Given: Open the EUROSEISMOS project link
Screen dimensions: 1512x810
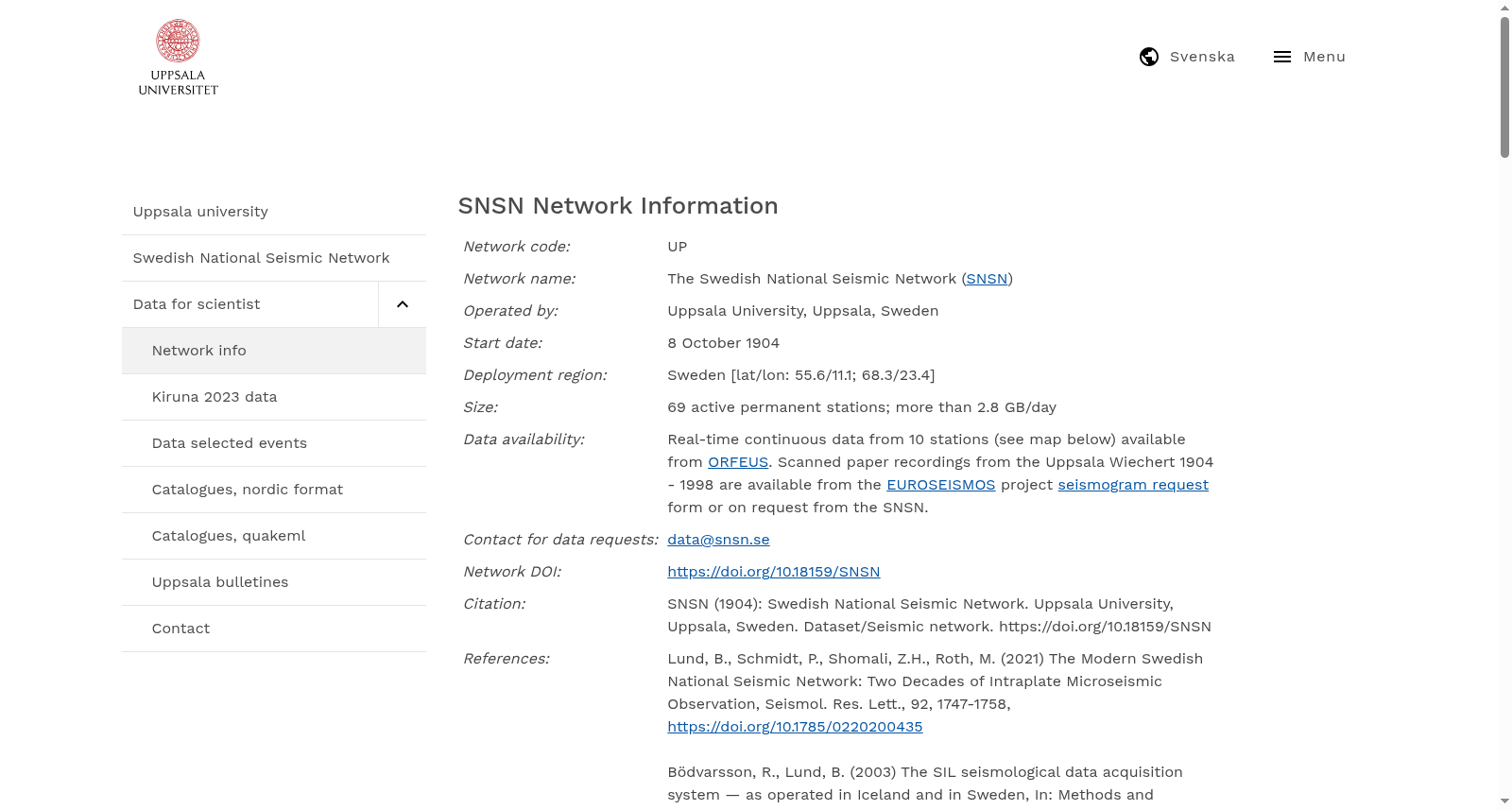Looking at the screenshot, I should [x=940, y=485].
